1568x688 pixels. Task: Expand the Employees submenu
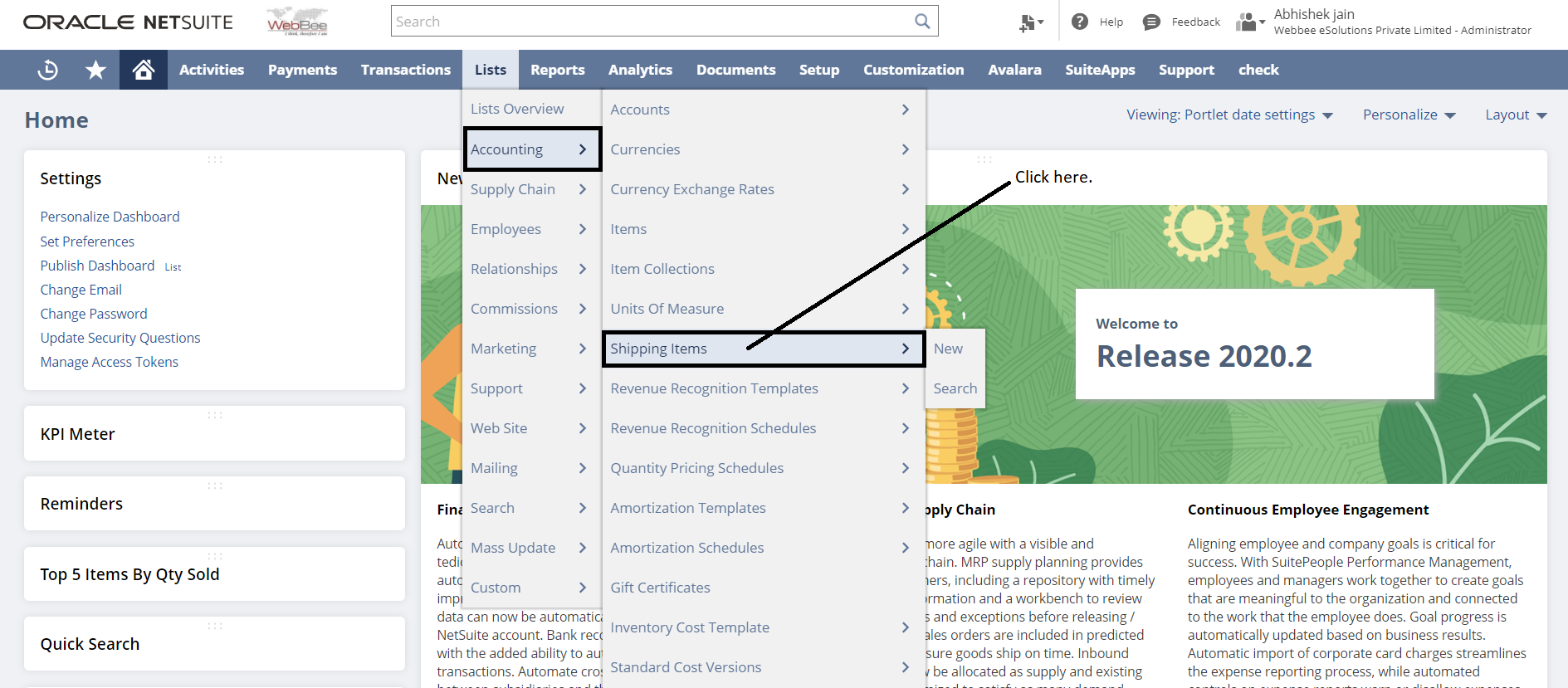click(x=532, y=229)
